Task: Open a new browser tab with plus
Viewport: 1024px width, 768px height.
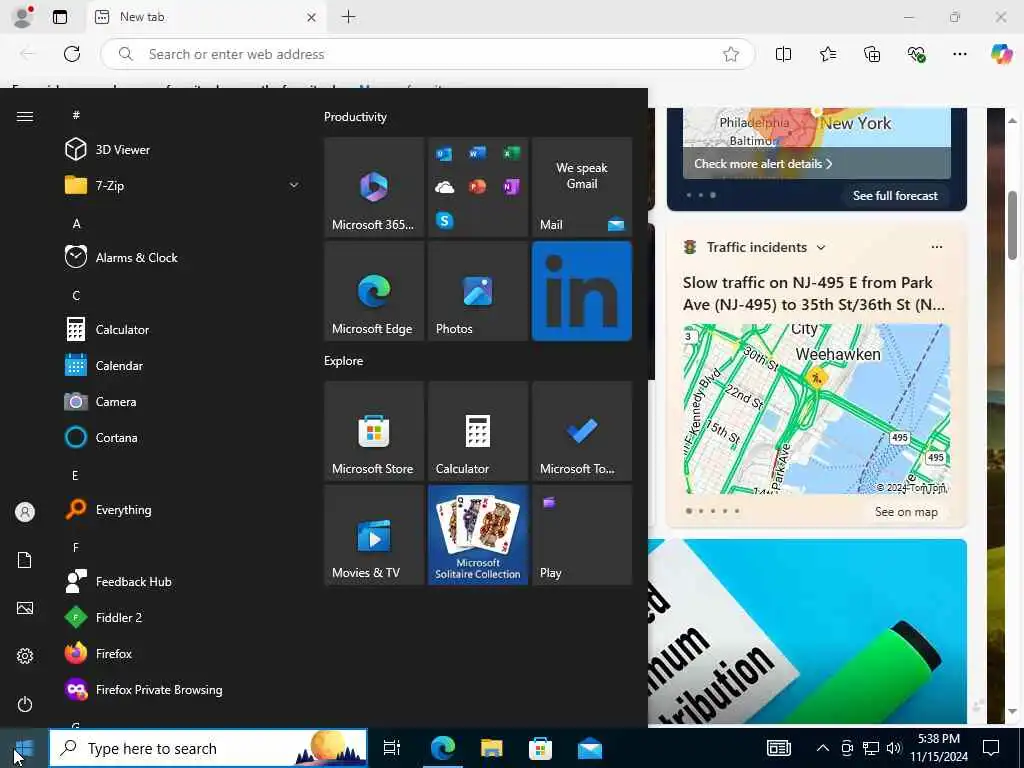Action: tap(349, 17)
